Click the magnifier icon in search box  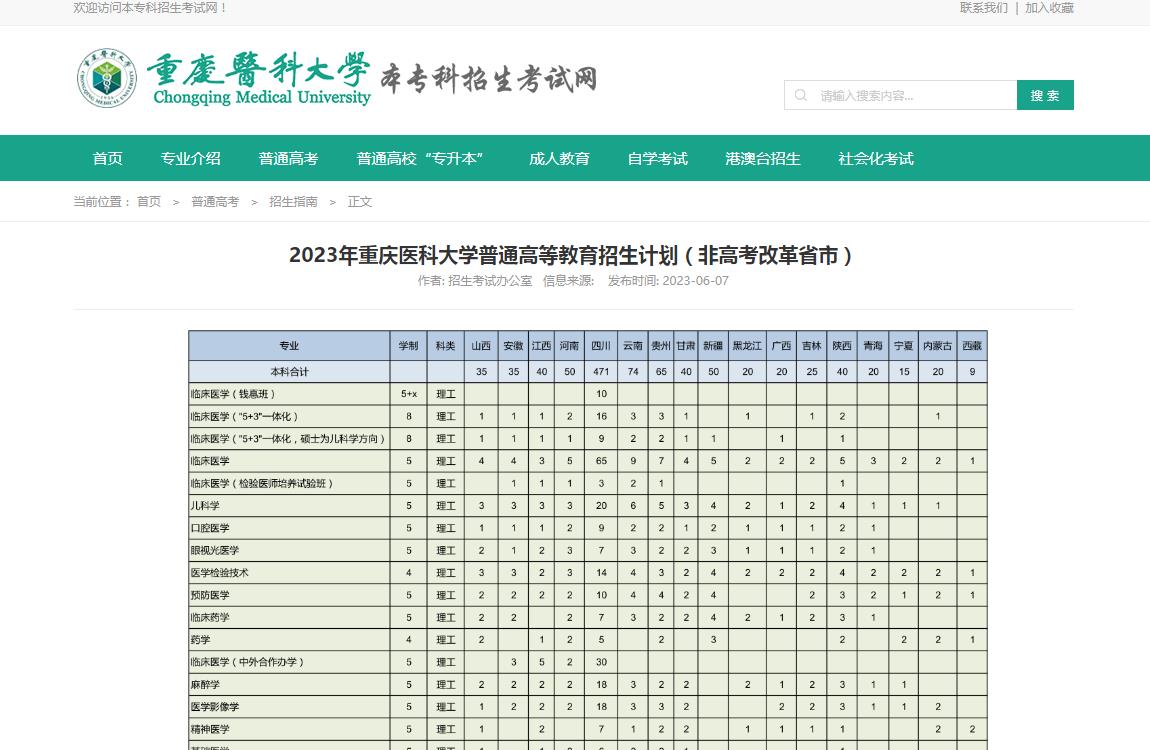[x=801, y=95]
